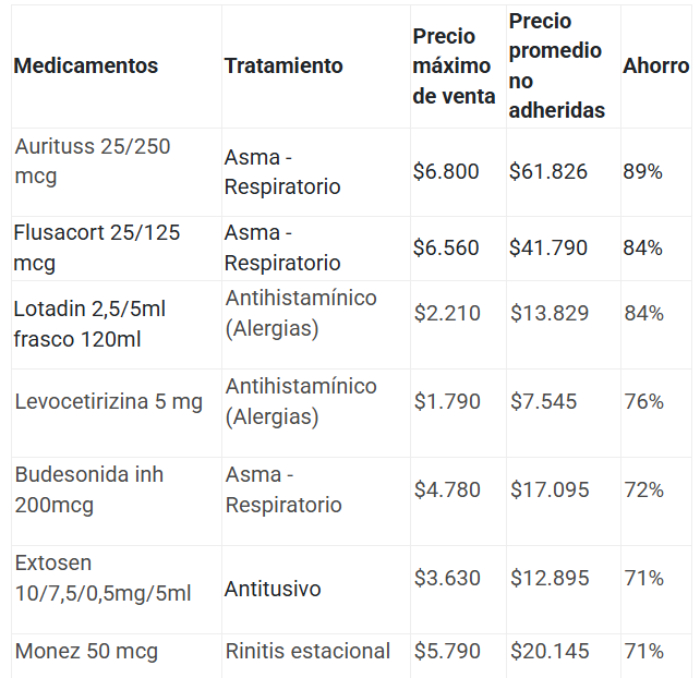This screenshot has height=678, width=700.
Task: Click the Rinitis estacional treatment cell
Action: 308,651
